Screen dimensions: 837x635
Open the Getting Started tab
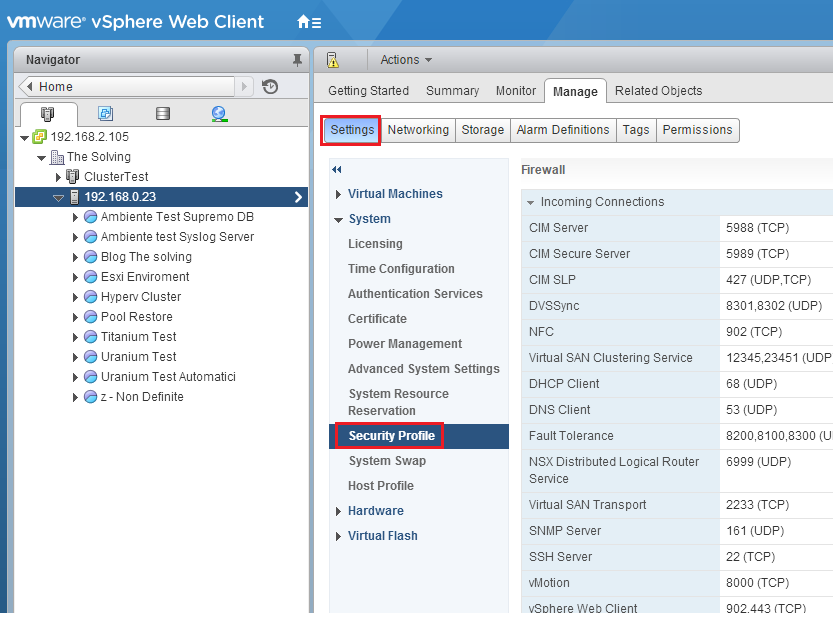click(x=368, y=91)
